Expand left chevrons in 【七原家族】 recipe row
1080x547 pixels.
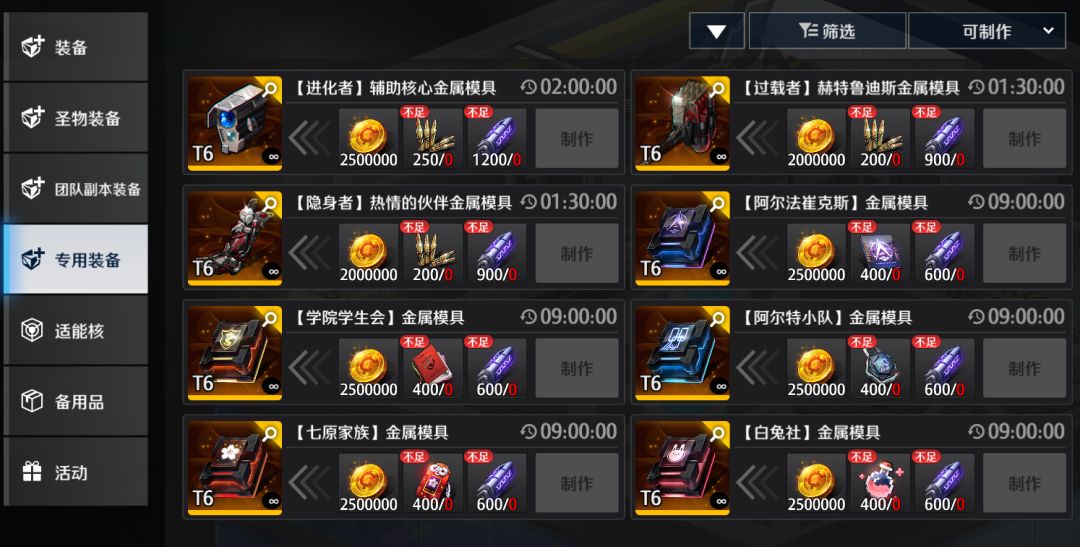pyautogui.click(x=310, y=484)
